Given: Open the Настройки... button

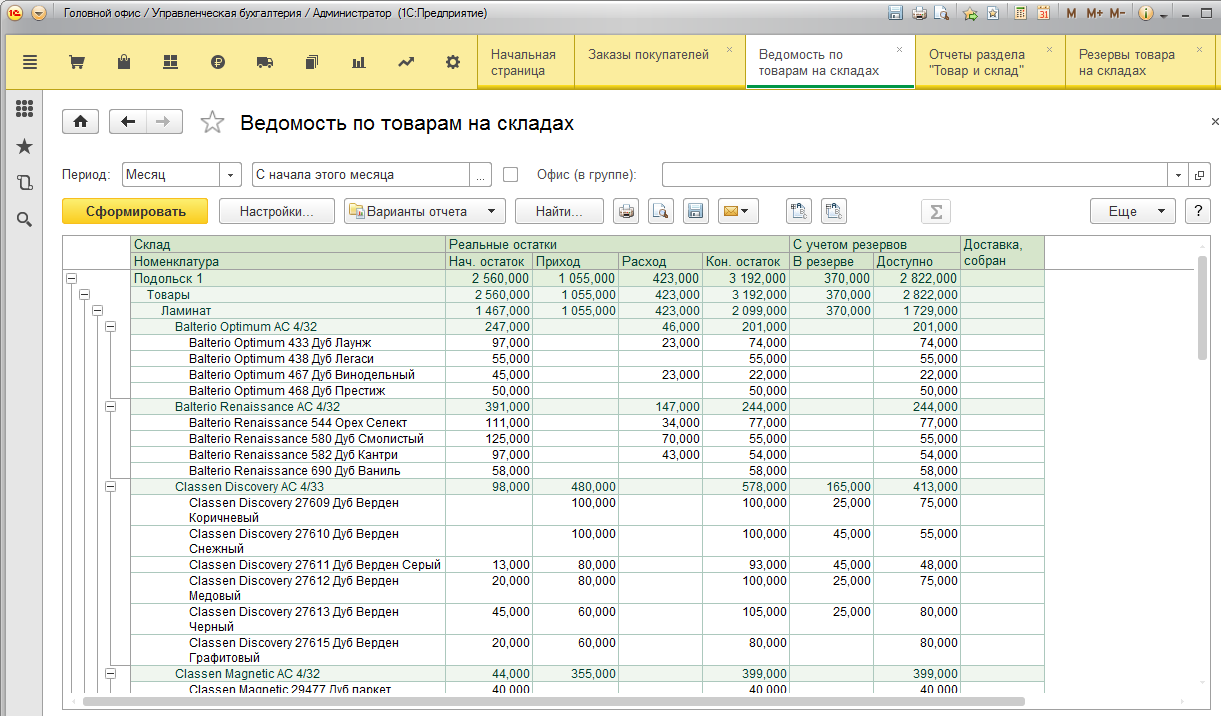Looking at the screenshot, I should (x=277, y=211).
